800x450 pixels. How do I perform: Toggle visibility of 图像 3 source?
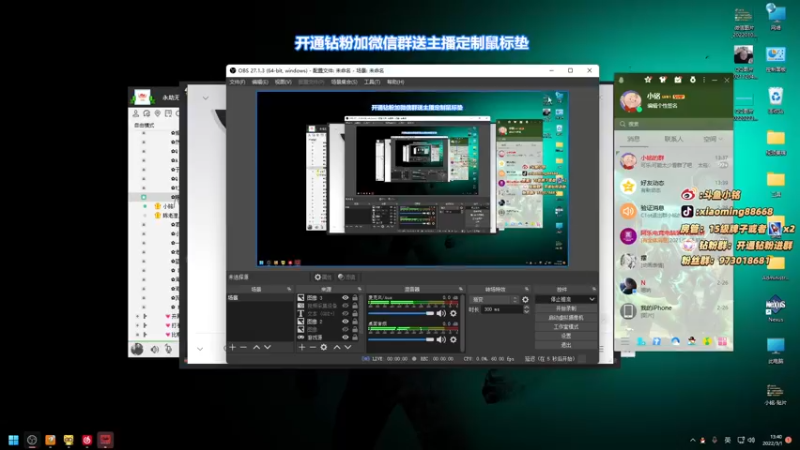(345, 297)
